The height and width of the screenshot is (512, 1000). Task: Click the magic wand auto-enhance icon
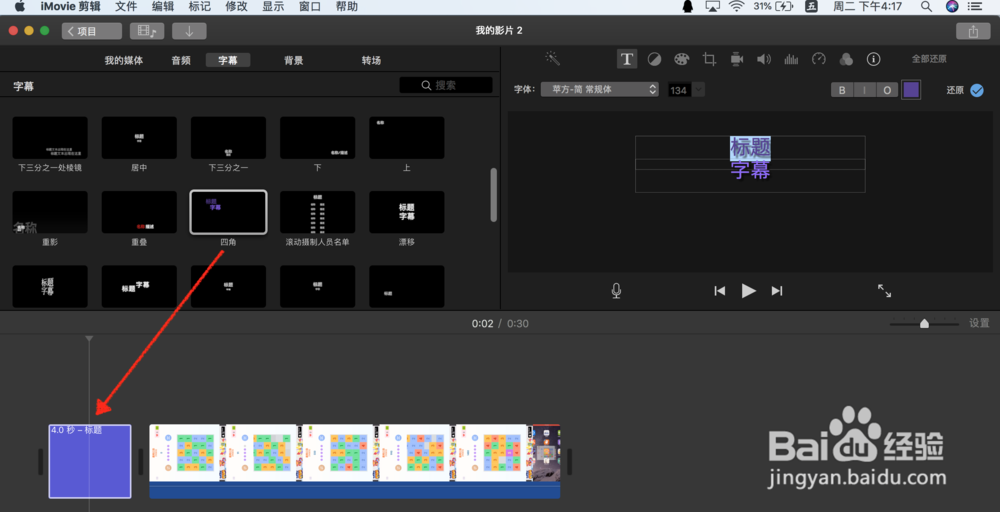[552, 59]
